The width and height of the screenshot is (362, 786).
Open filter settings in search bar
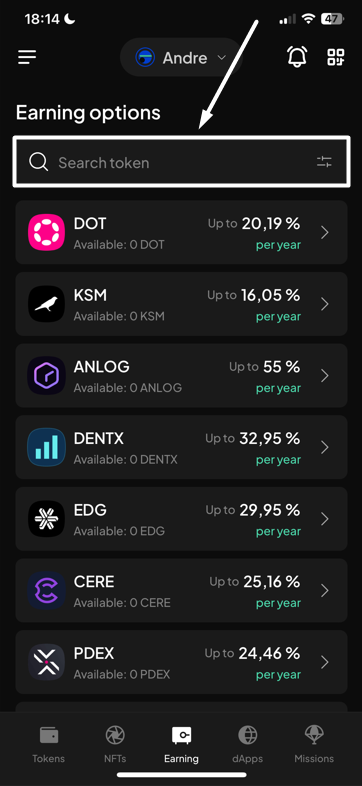pyautogui.click(x=324, y=162)
